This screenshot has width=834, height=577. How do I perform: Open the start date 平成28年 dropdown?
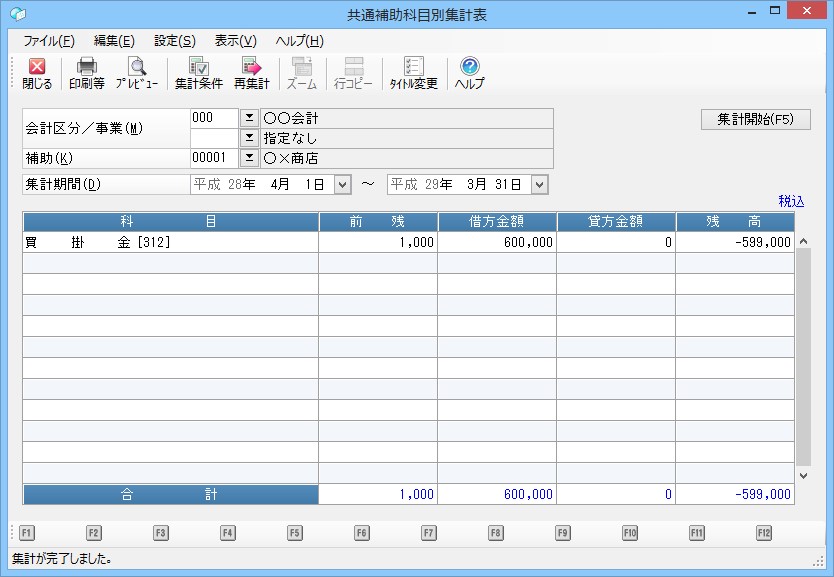[x=342, y=185]
